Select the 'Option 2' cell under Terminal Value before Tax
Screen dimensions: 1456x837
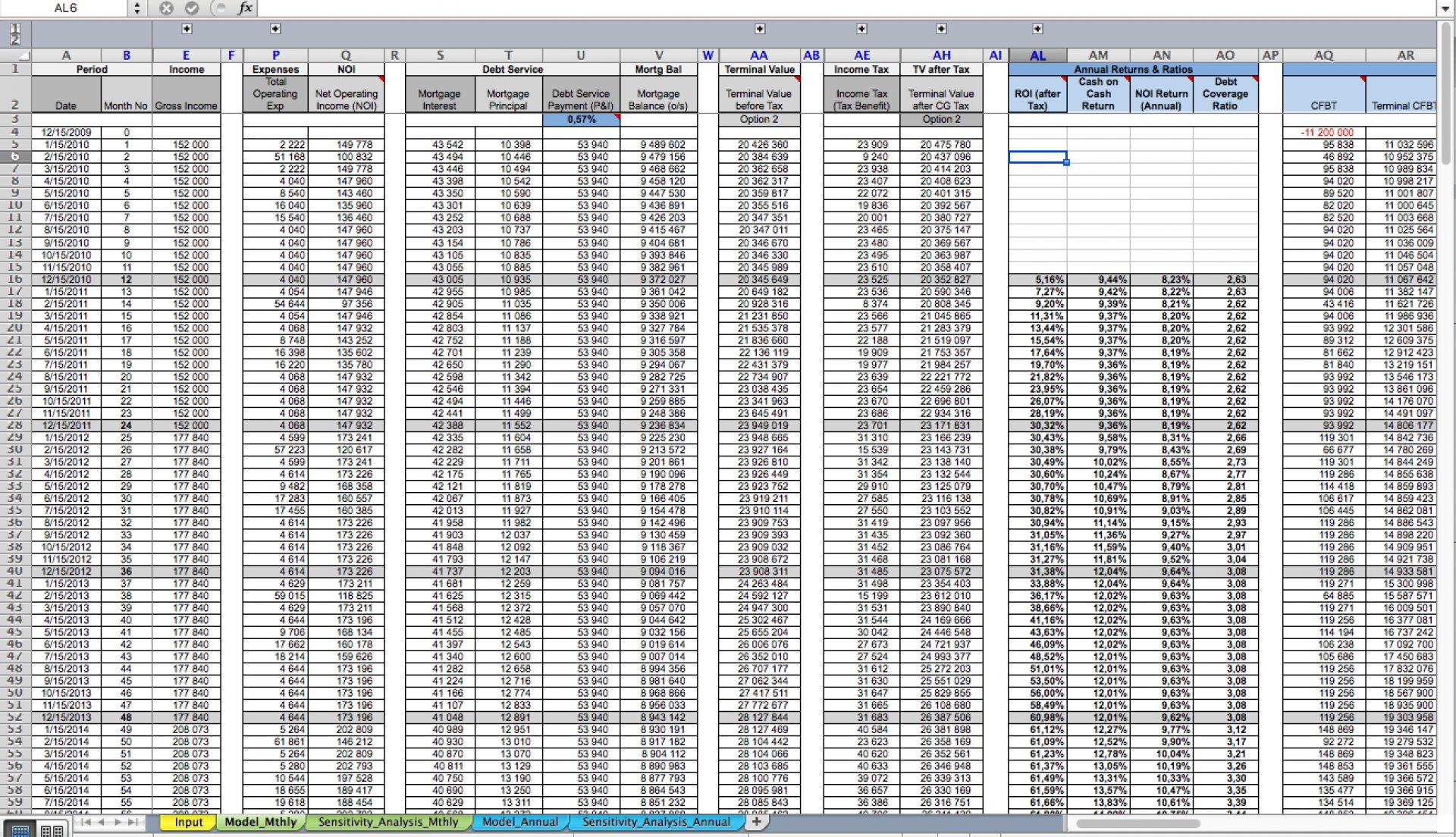pyautogui.click(x=758, y=119)
